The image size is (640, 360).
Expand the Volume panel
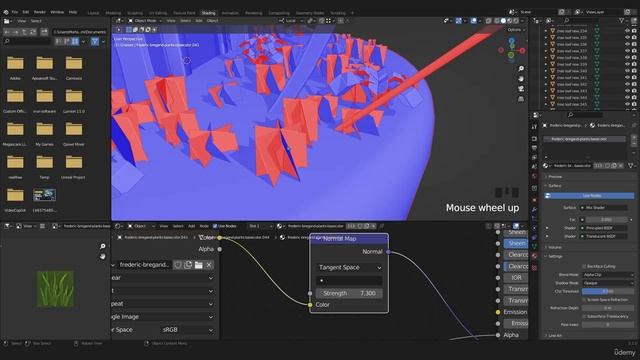555,247
